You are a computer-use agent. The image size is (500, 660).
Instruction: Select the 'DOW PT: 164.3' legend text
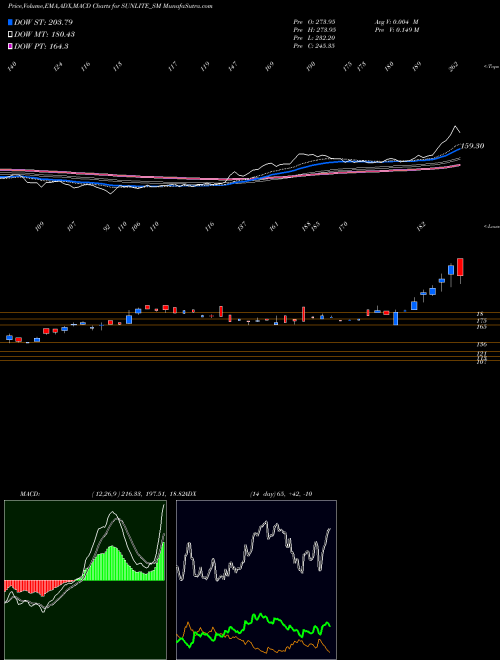(41, 46)
